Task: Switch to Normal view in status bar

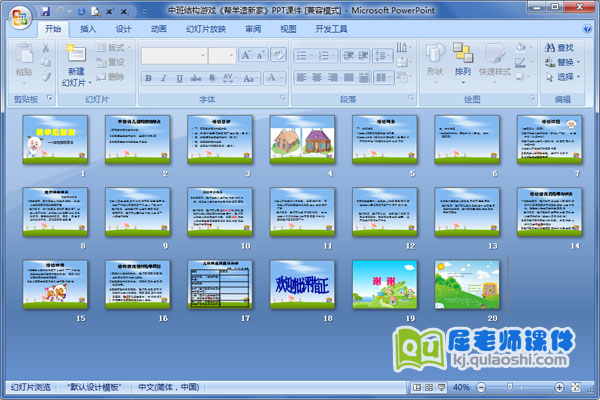Action: pyautogui.click(x=417, y=387)
